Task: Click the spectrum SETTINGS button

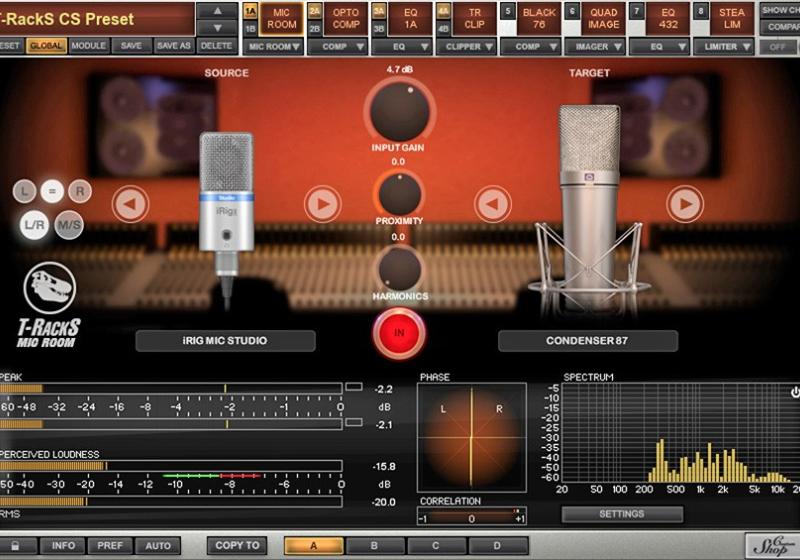Action: pyautogui.click(x=621, y=514)
